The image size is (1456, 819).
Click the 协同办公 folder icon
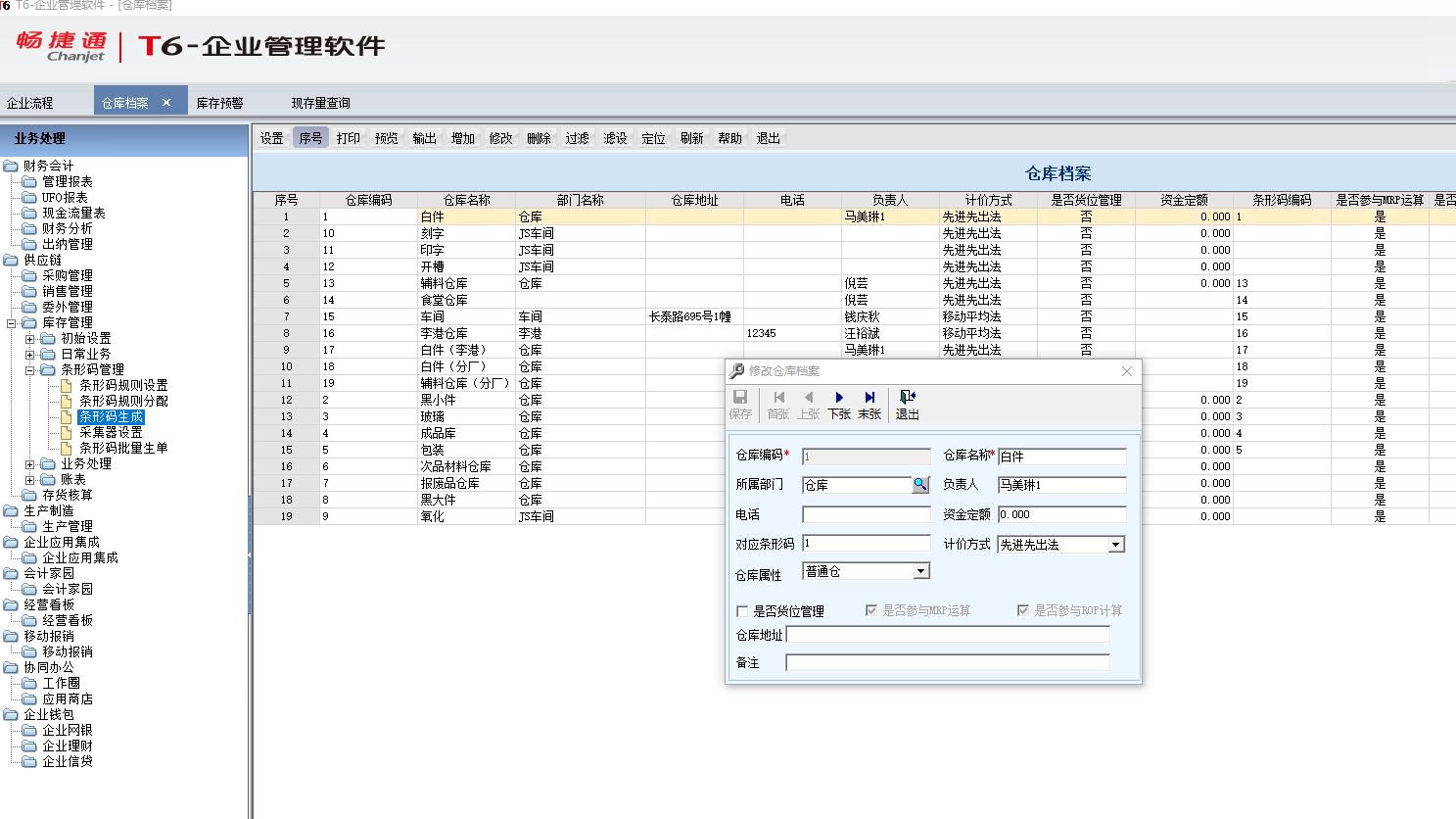pyautogui.click(x=12, y=667)
